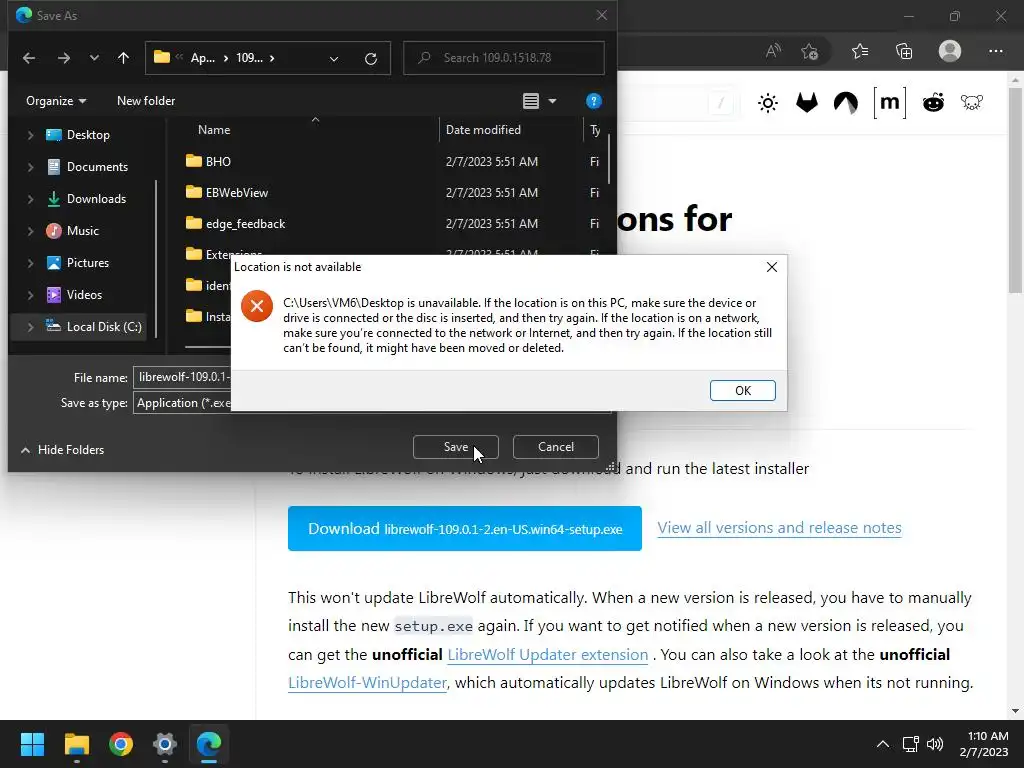Screen dimensions: 1024x768
Task: Show hidden system tray icons
Action: click(x=882, y=744)
